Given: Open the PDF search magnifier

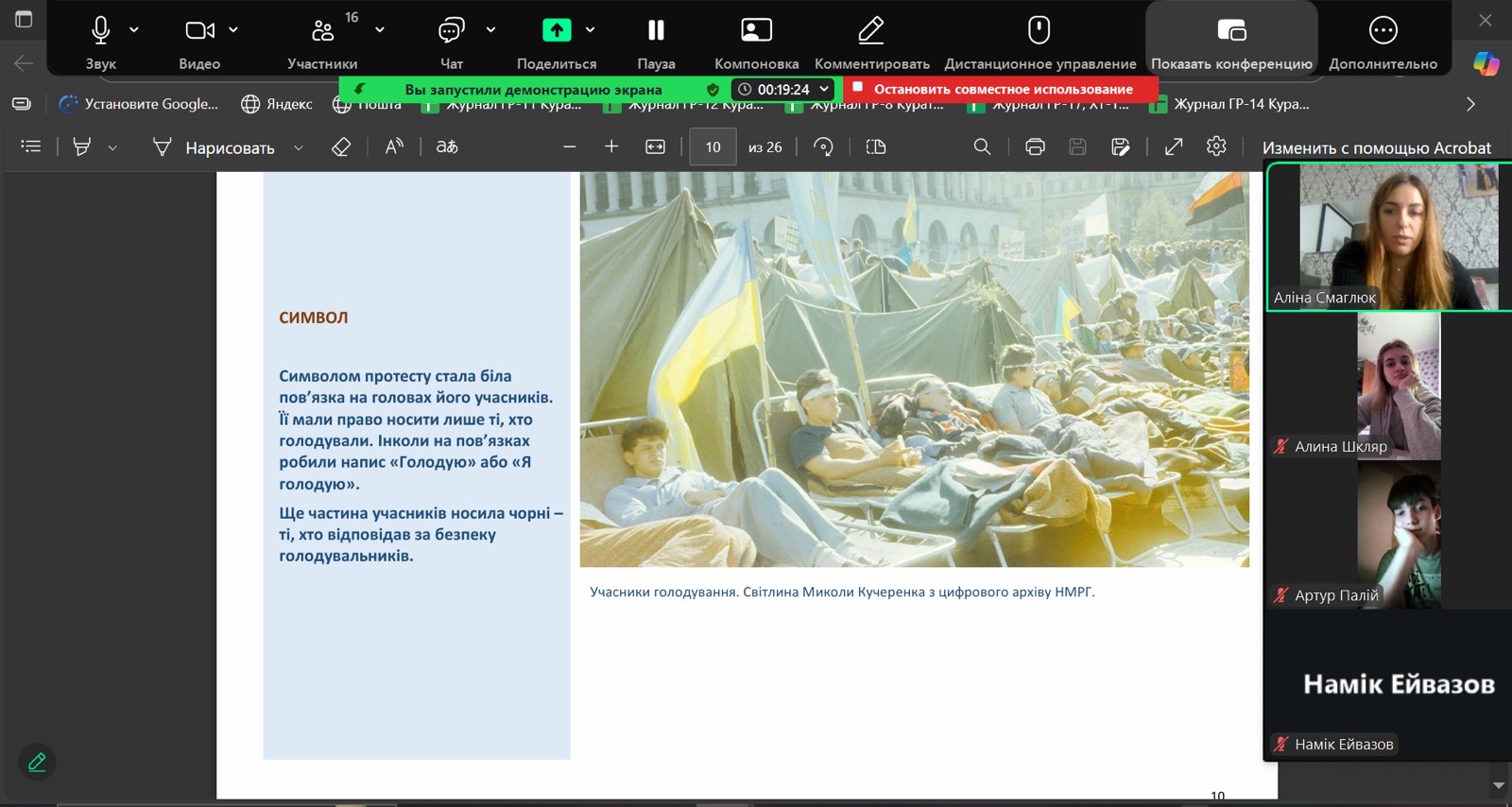Looking at the screenshot, I should [982, 146].
